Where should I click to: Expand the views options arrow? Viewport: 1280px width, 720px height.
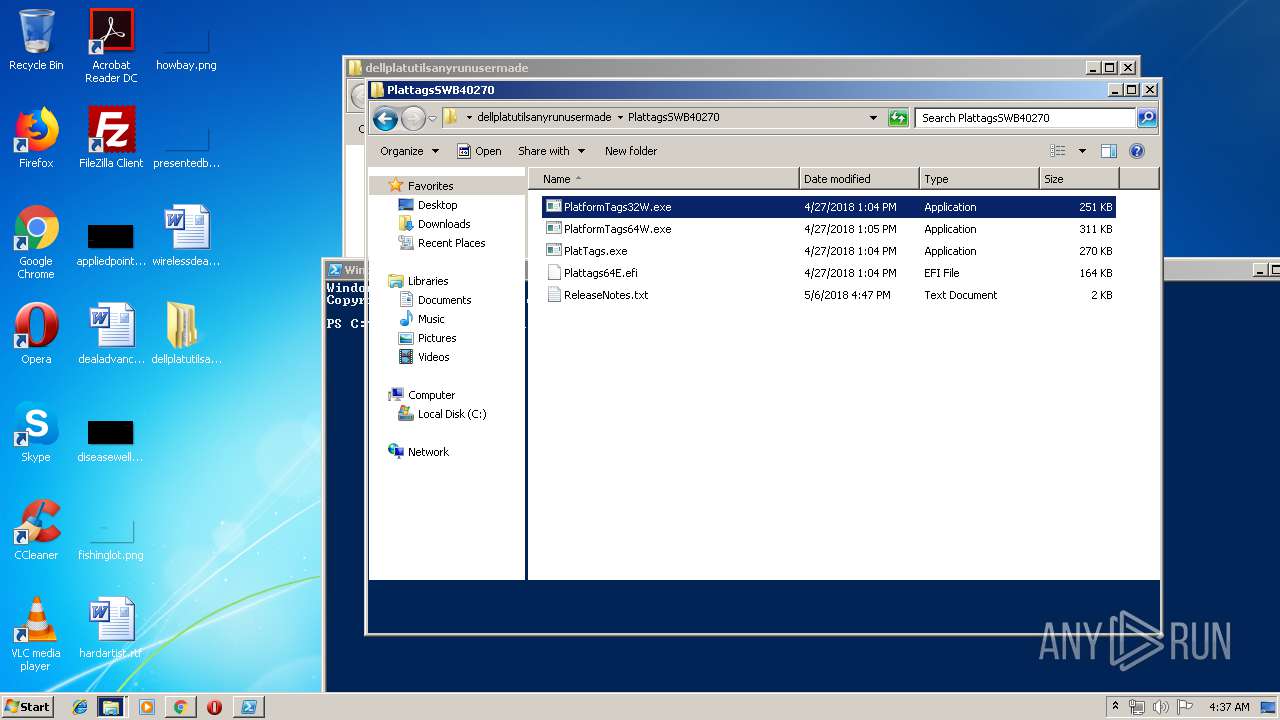click(1082, 151)
